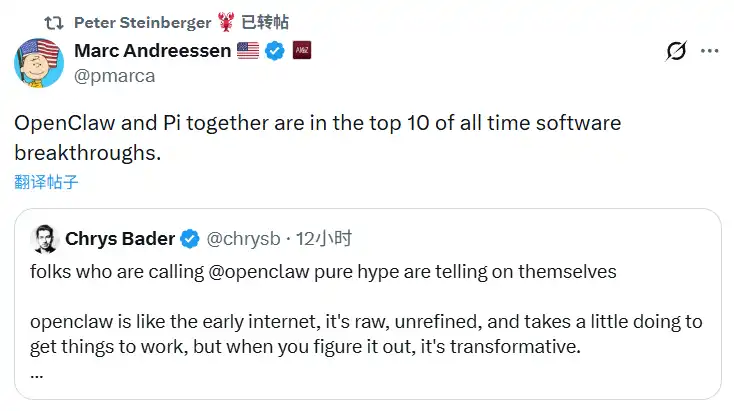Click the a16z affiliation badge
This screenshot has width=734, height=411.
click(301, 50)
